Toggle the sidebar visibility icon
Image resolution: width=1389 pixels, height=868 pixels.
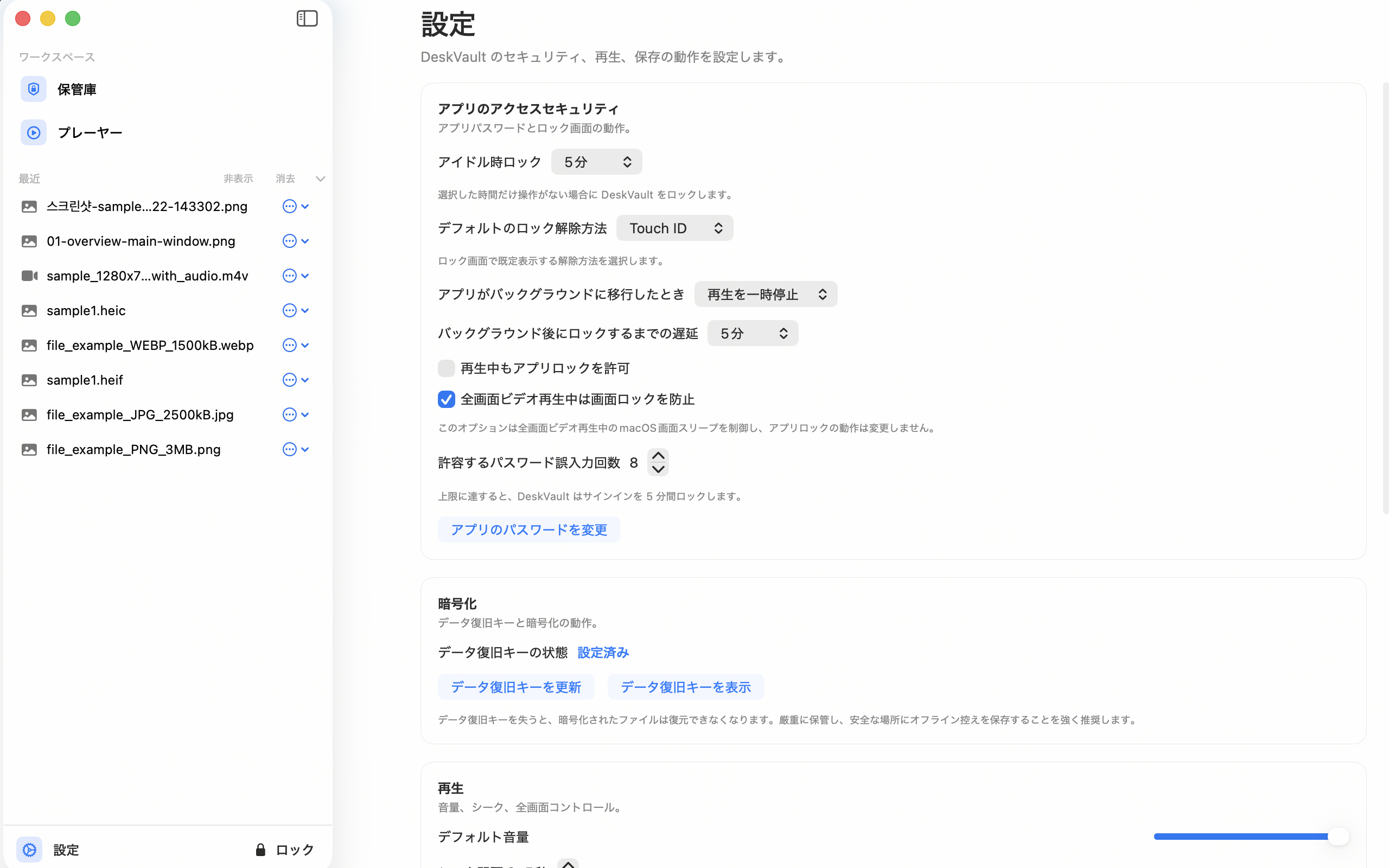(x=307, y=18)
